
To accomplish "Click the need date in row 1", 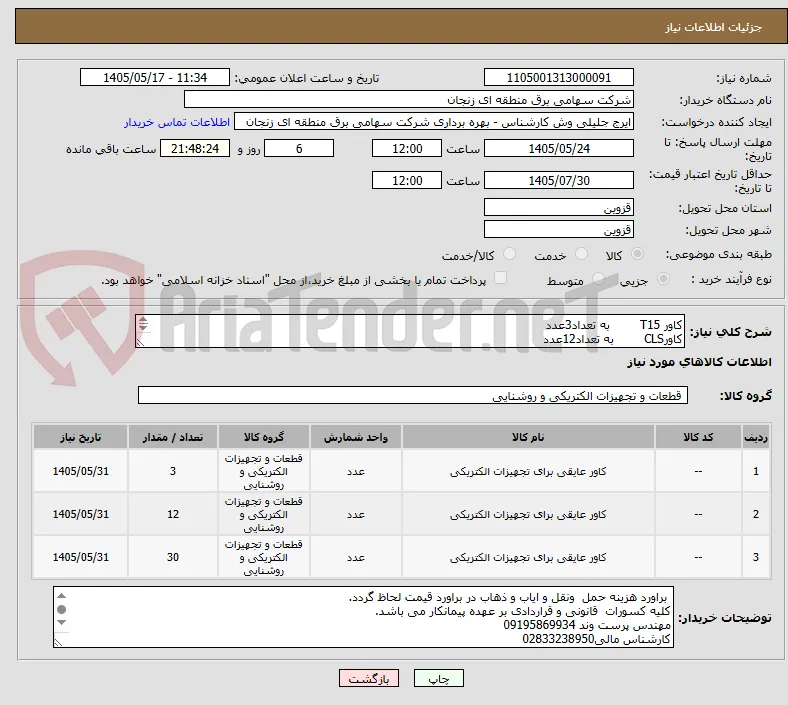I will click(80, 471).
